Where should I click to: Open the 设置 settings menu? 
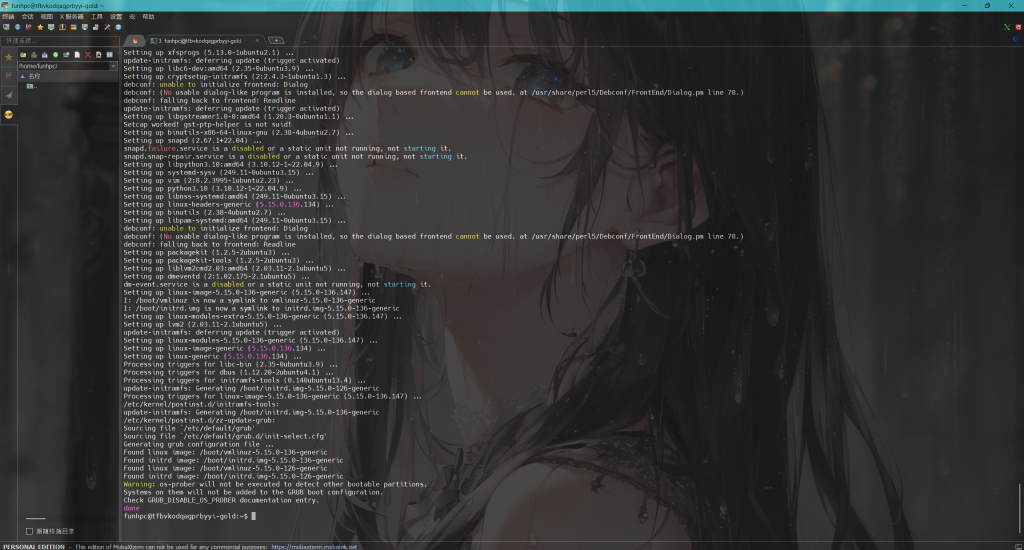tap(116, 16)
